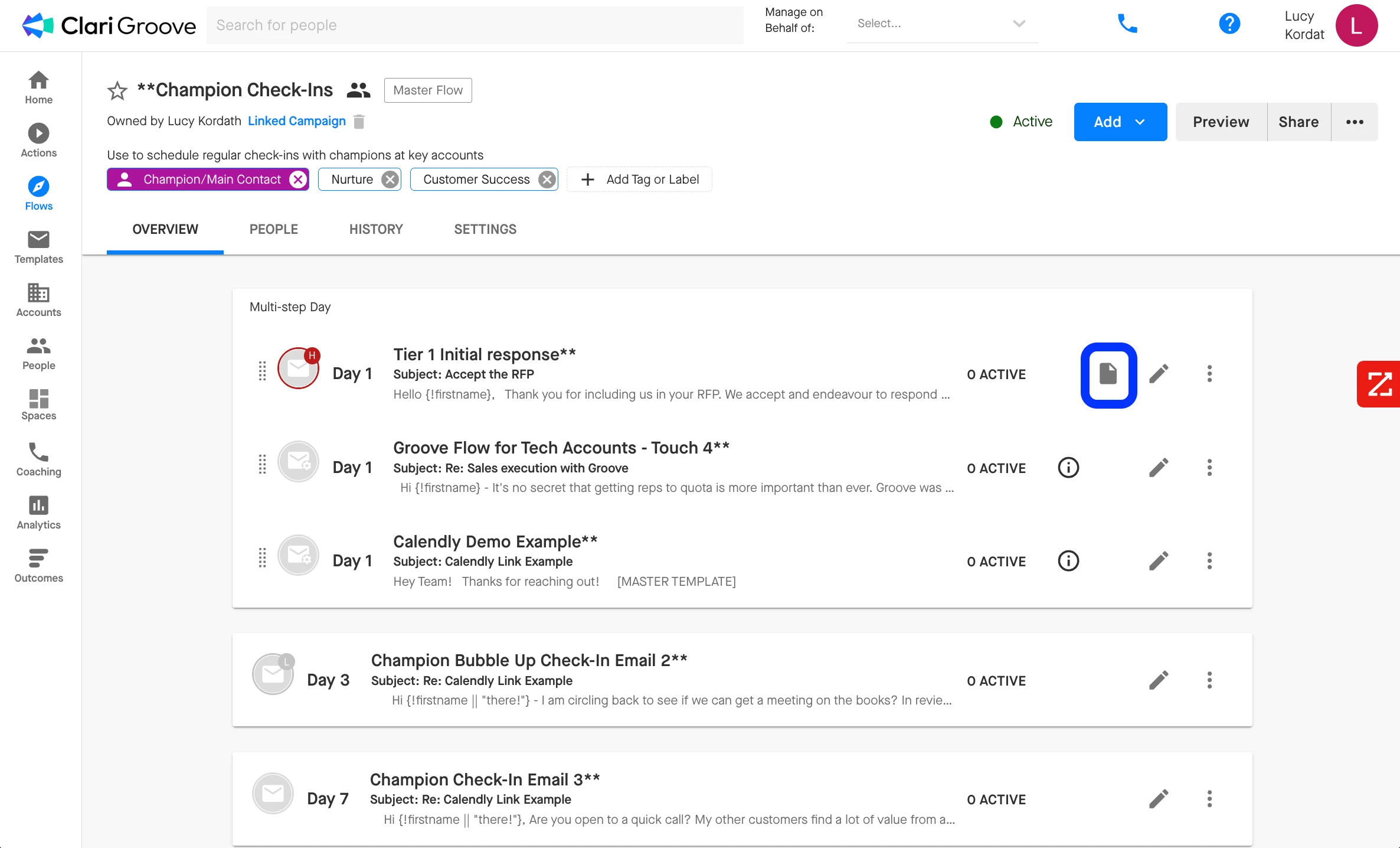This screenshot has width=1400, height=848.
Task: Remove the Nurture label
Action: [x=390, y=180]
